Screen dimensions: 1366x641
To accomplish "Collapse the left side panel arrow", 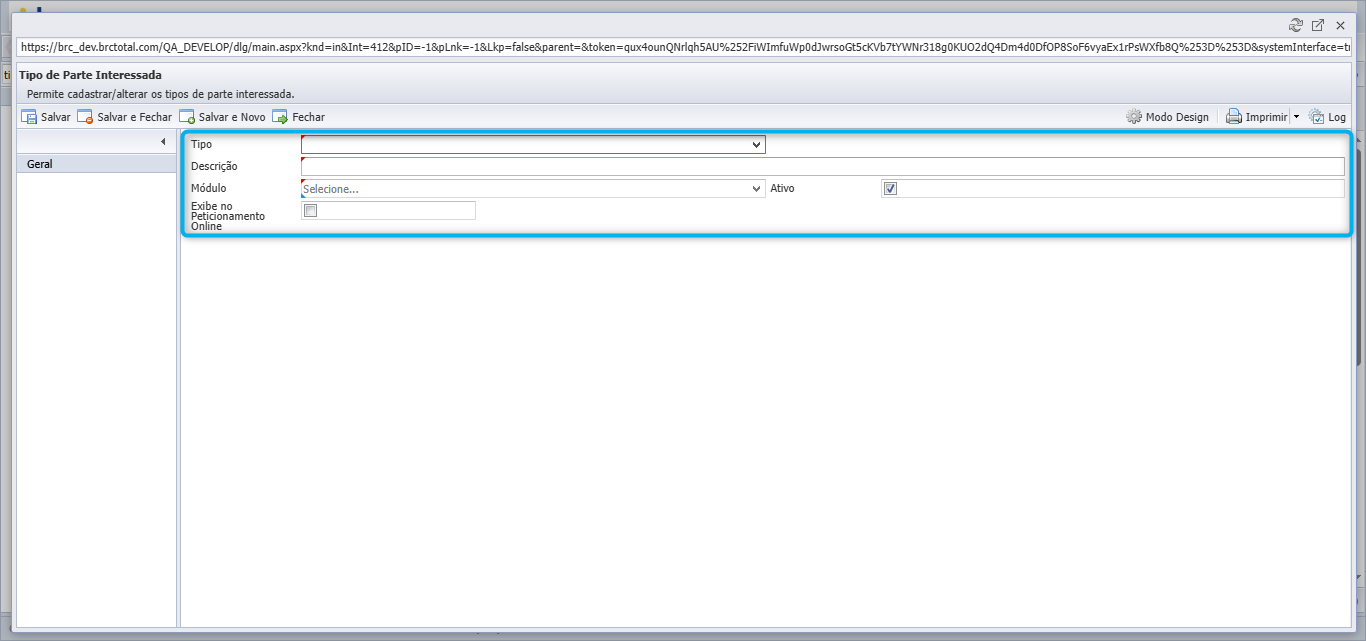I will 163,143.
